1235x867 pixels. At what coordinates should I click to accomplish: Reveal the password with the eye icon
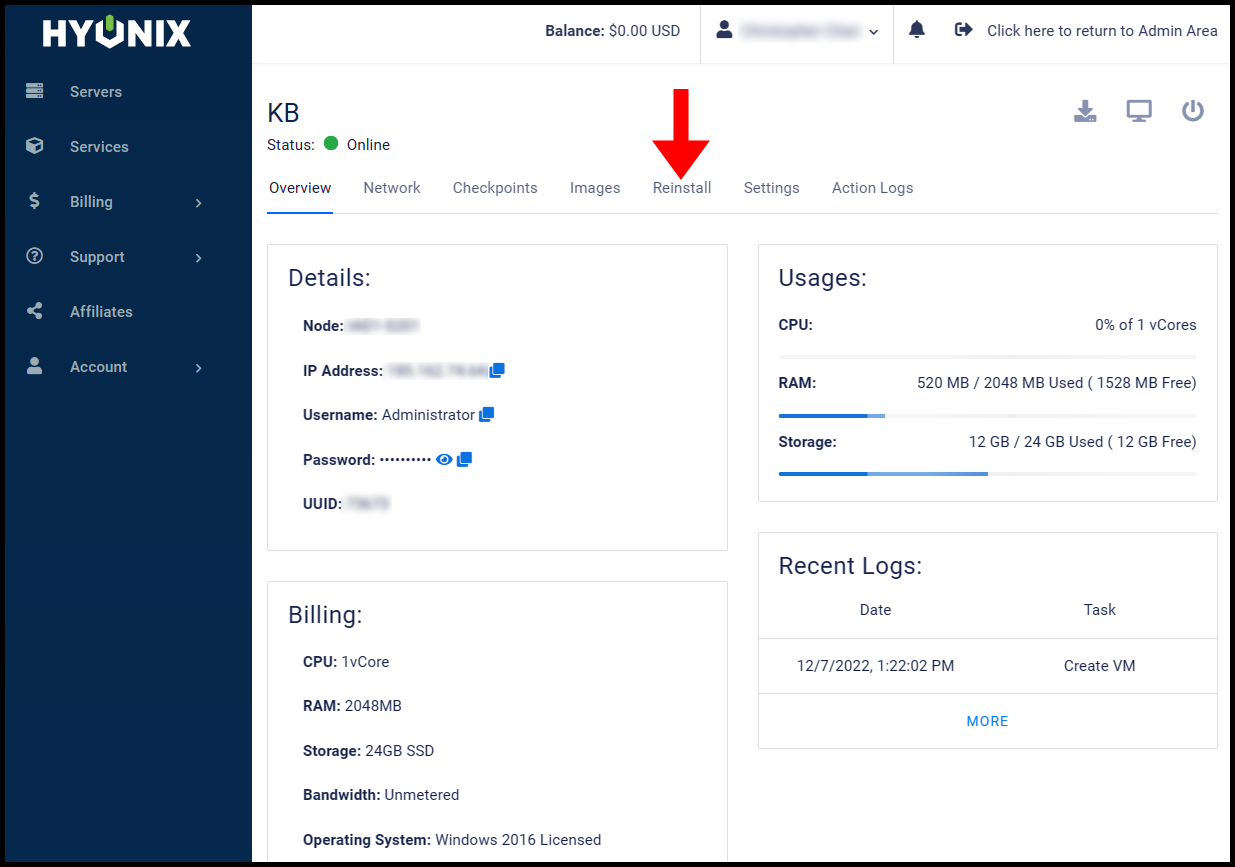point(443,459)
